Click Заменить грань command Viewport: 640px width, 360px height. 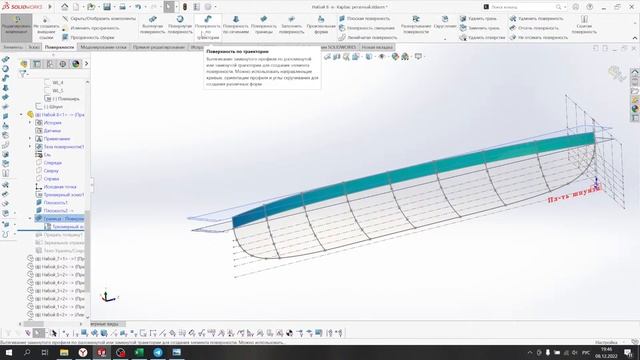[480, 28]
